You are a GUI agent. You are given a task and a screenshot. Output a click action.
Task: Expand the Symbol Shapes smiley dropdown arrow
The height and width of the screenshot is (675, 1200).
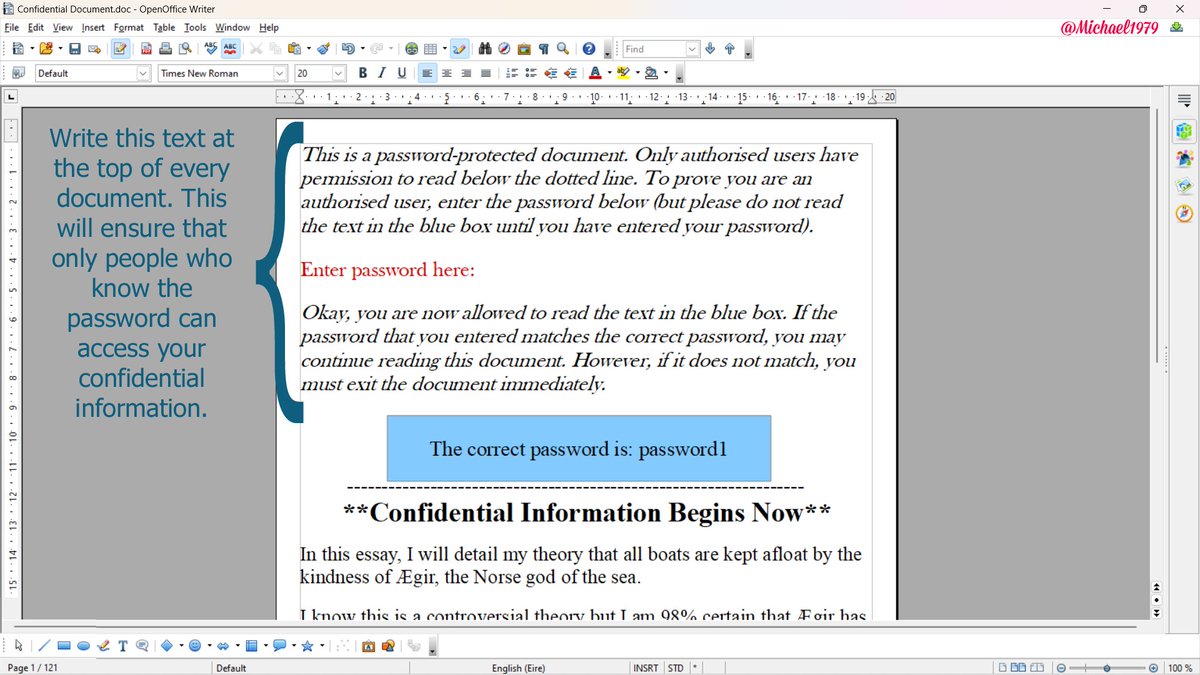pos(209,646)
